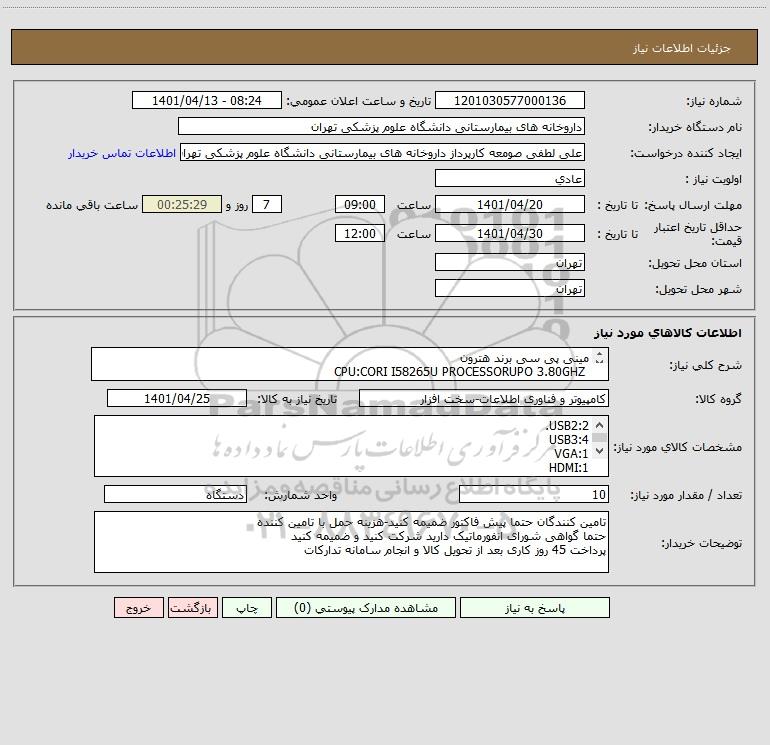Click the buyer notes text area
The height and width of the screenshot is (745, 770).
pos(351,542)
